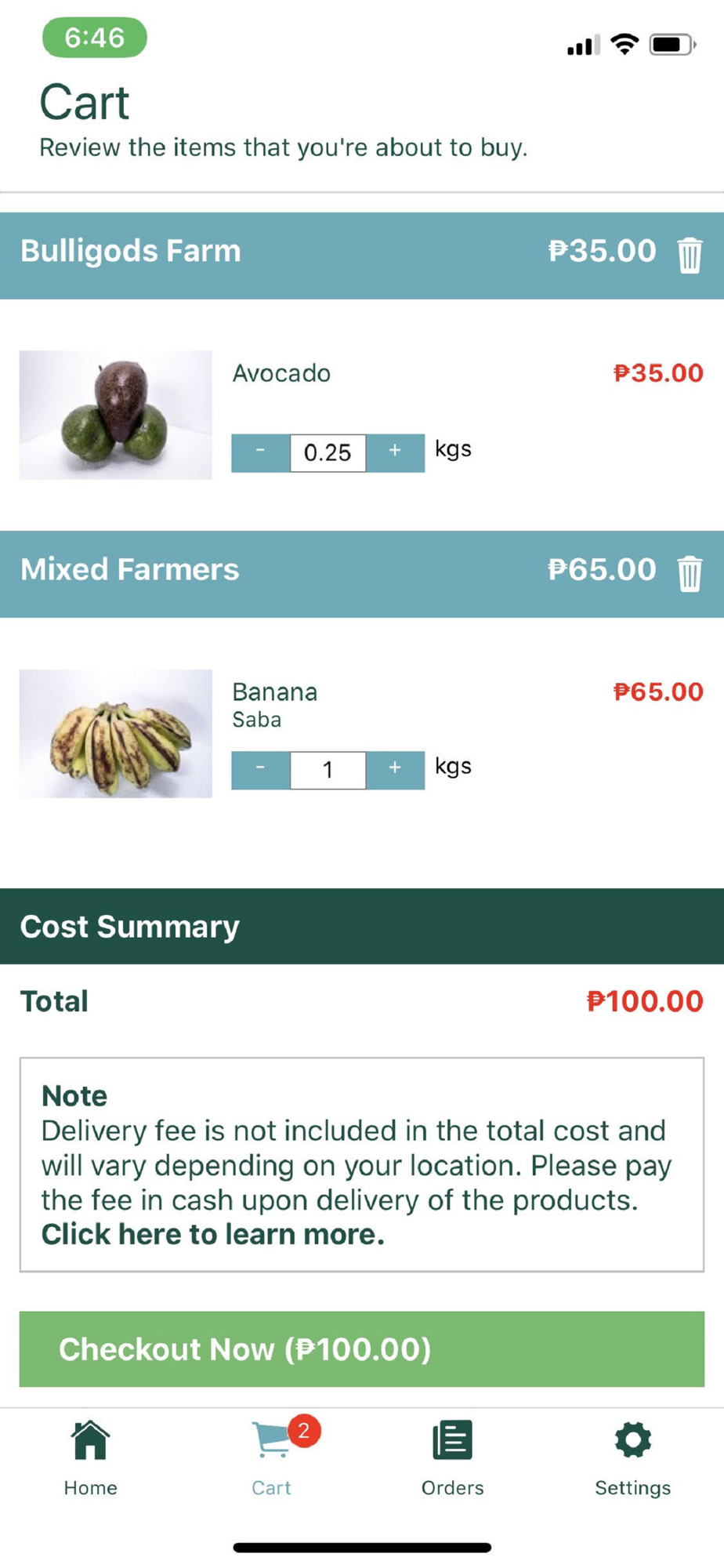Image resolution: width=724 pixels, height=1568 pixels.
Task: Tap the battery status icon
Action: tap(672, 45)
